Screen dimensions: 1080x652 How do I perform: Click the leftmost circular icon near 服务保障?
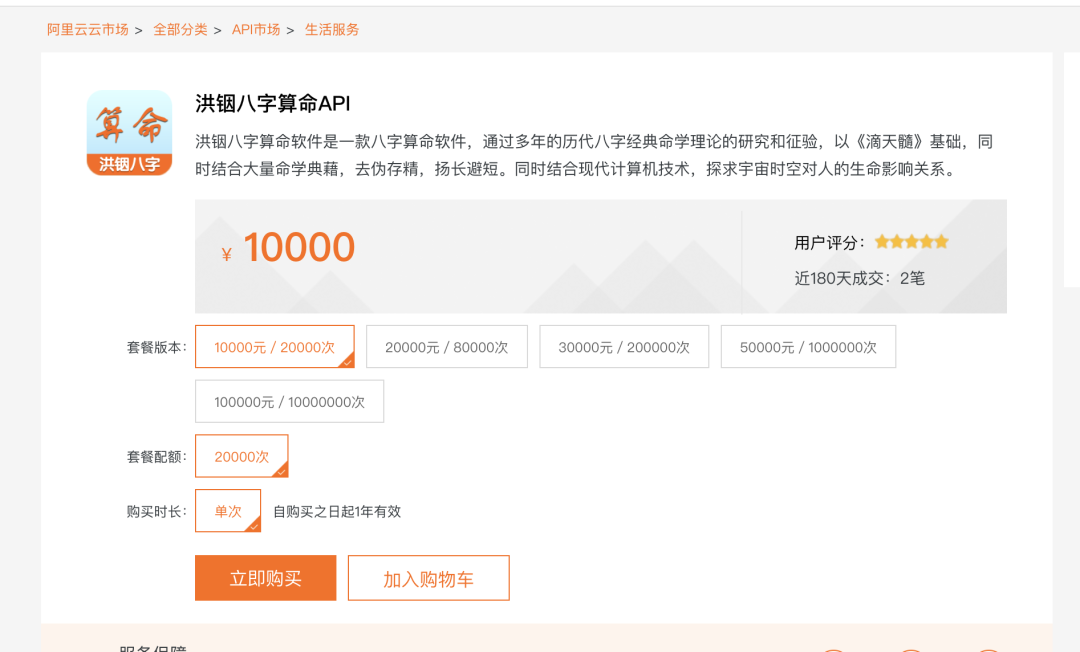tap(833, 649)
